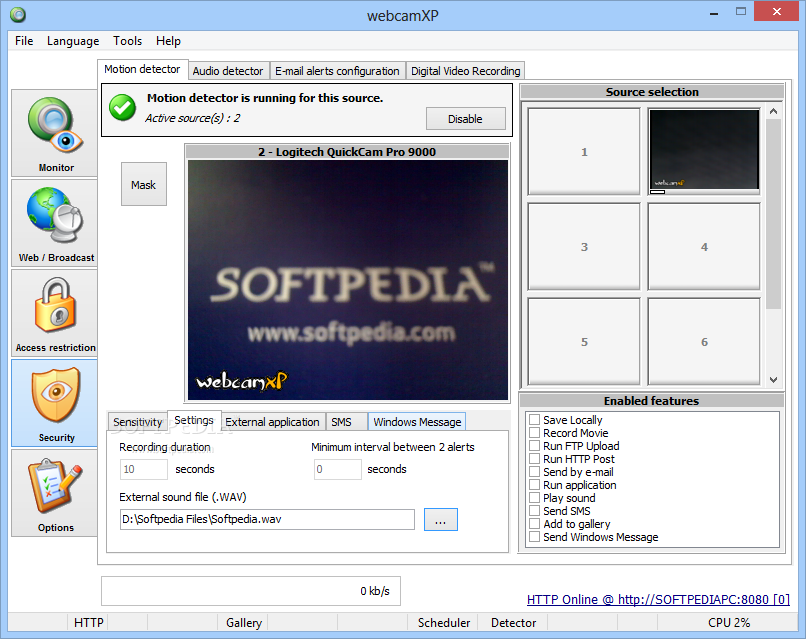Open the HTTP Online SOFTPEDIAPC:8080 link
806x639 pixels.
coord(658,599)
